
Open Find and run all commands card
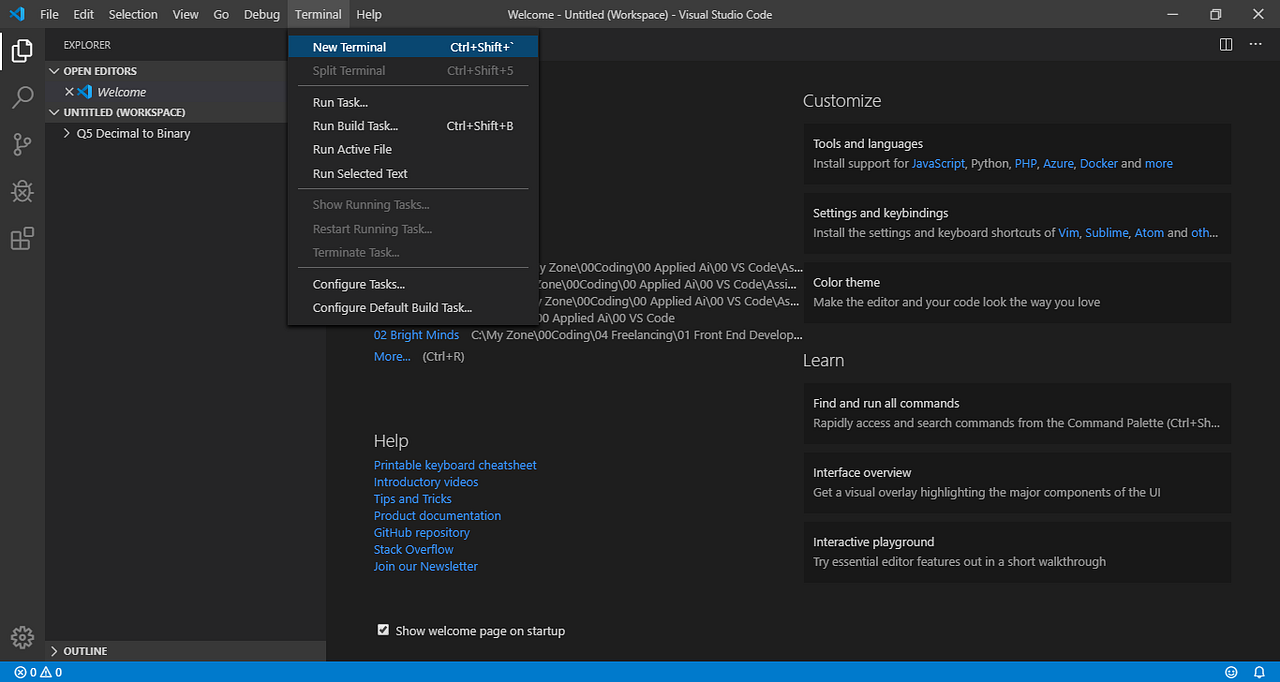1017,413
